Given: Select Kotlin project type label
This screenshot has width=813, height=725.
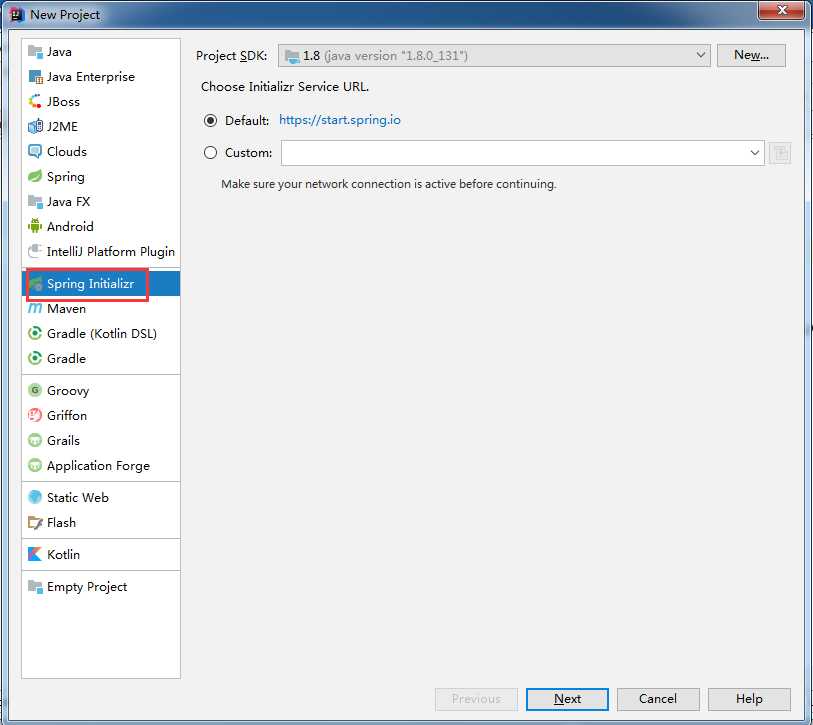Looking at the screenshot, I should click(x=63, y=554).
